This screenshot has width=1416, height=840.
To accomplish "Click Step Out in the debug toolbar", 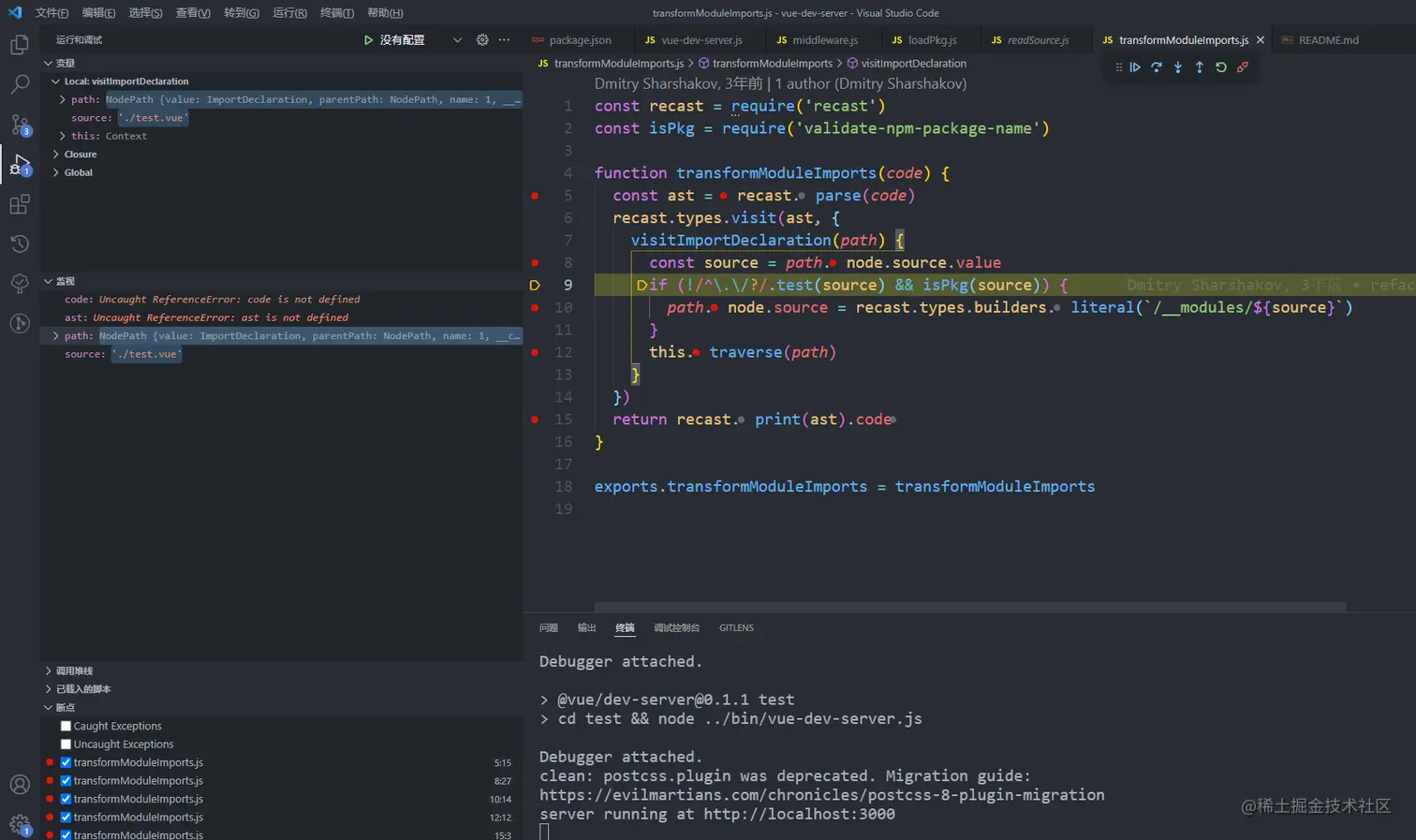I will [1200, 67].
